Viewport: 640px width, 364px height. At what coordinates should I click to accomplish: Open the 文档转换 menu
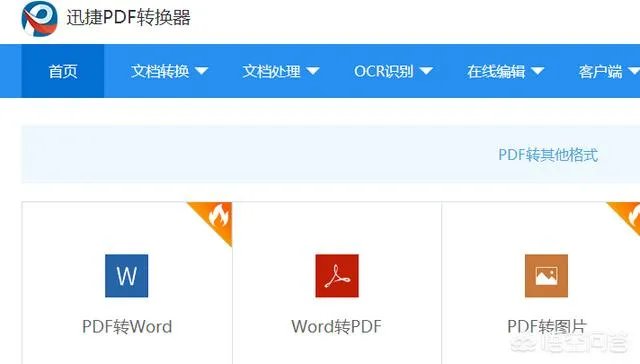pyautogui.click(x=169, y=71)
